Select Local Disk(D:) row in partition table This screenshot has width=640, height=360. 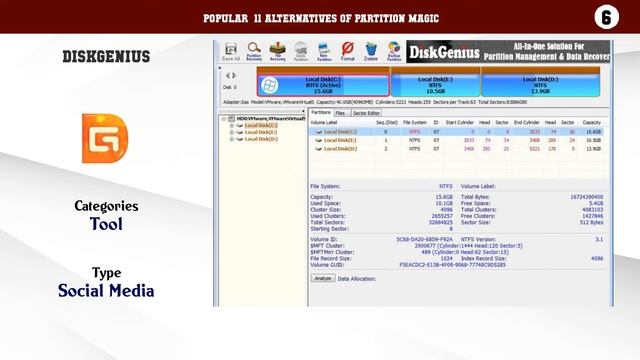(456, 149)
